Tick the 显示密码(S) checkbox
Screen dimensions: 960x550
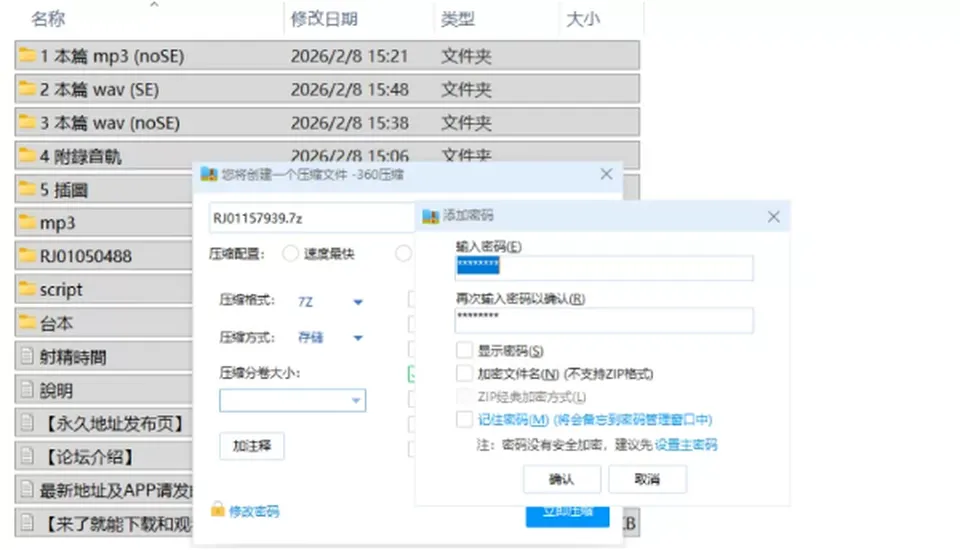(464, 350)
